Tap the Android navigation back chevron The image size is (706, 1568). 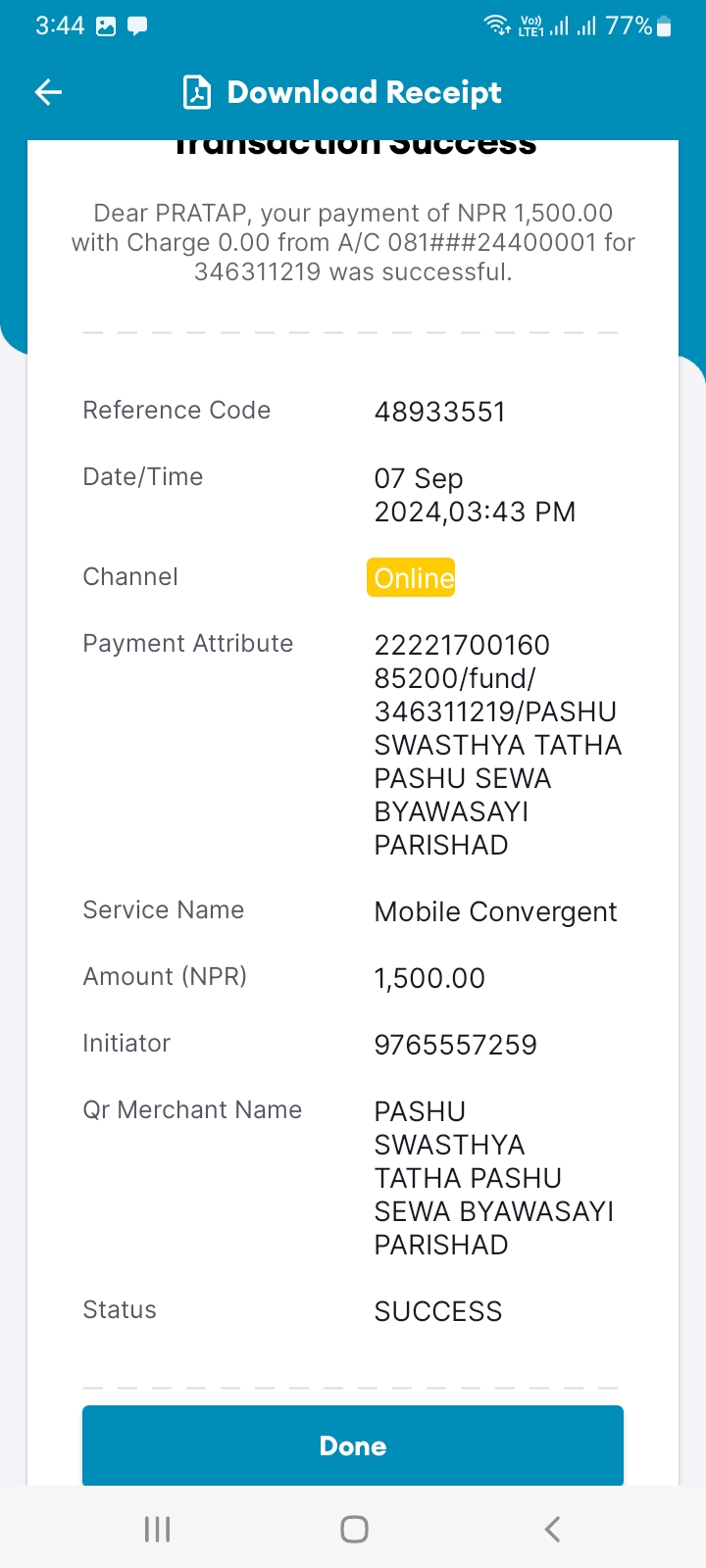click(x=552, y=1529)
